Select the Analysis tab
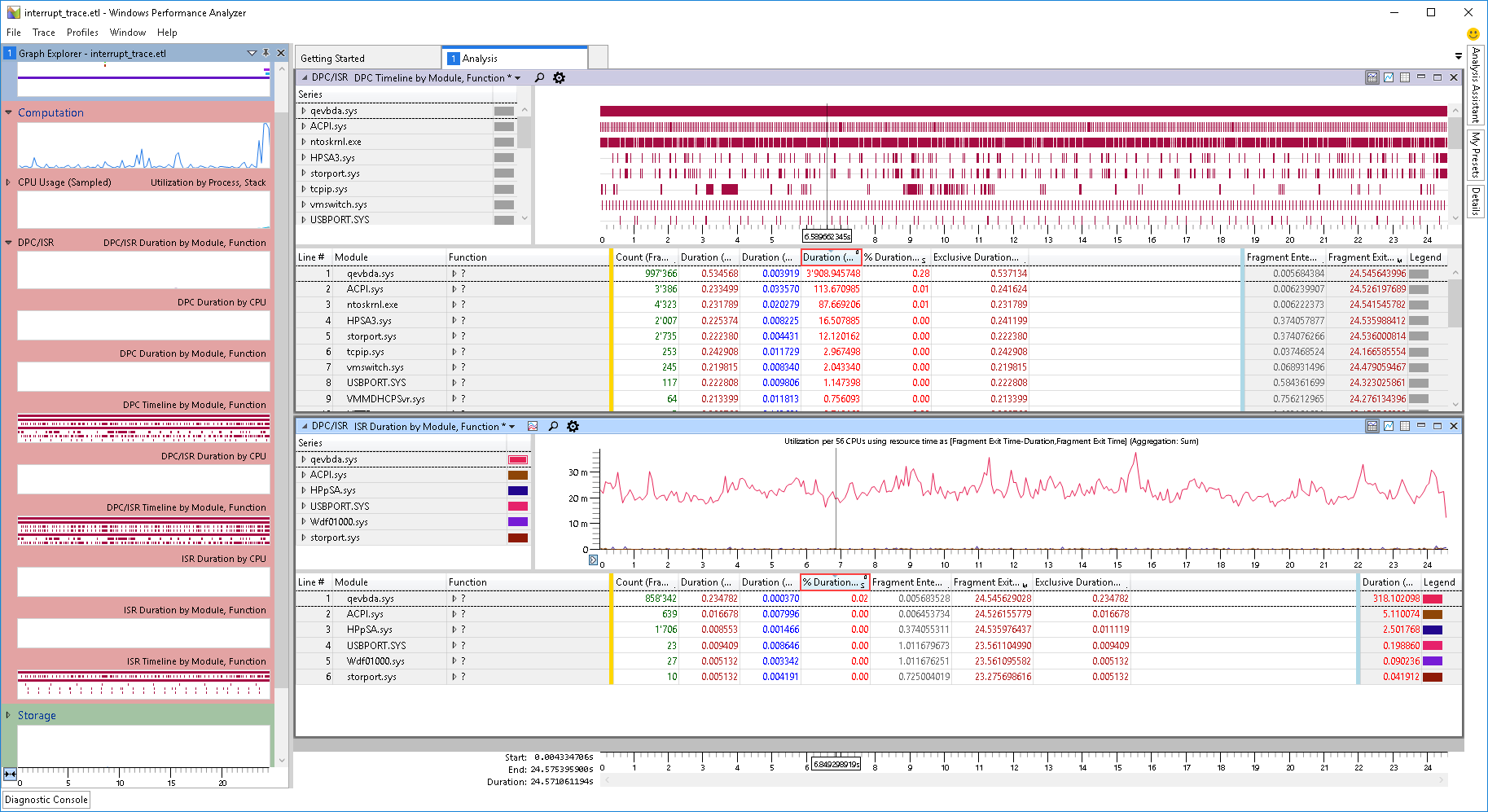 [x=515, y=58]
